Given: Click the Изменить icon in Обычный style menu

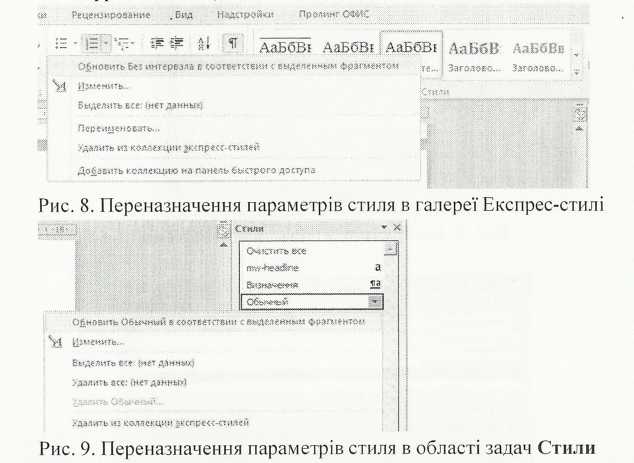Looking at the screenshot, I should [55, 342].
